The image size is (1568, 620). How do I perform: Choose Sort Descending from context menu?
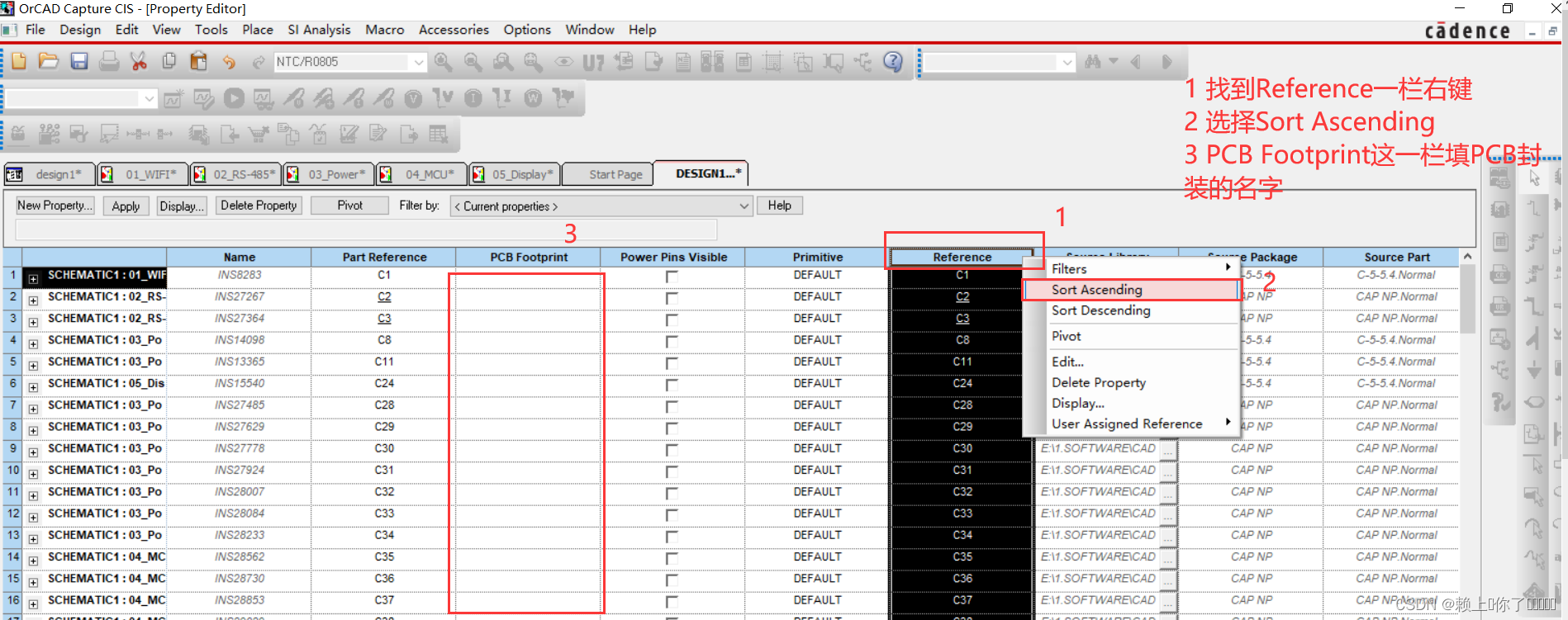coord(1132,310)
